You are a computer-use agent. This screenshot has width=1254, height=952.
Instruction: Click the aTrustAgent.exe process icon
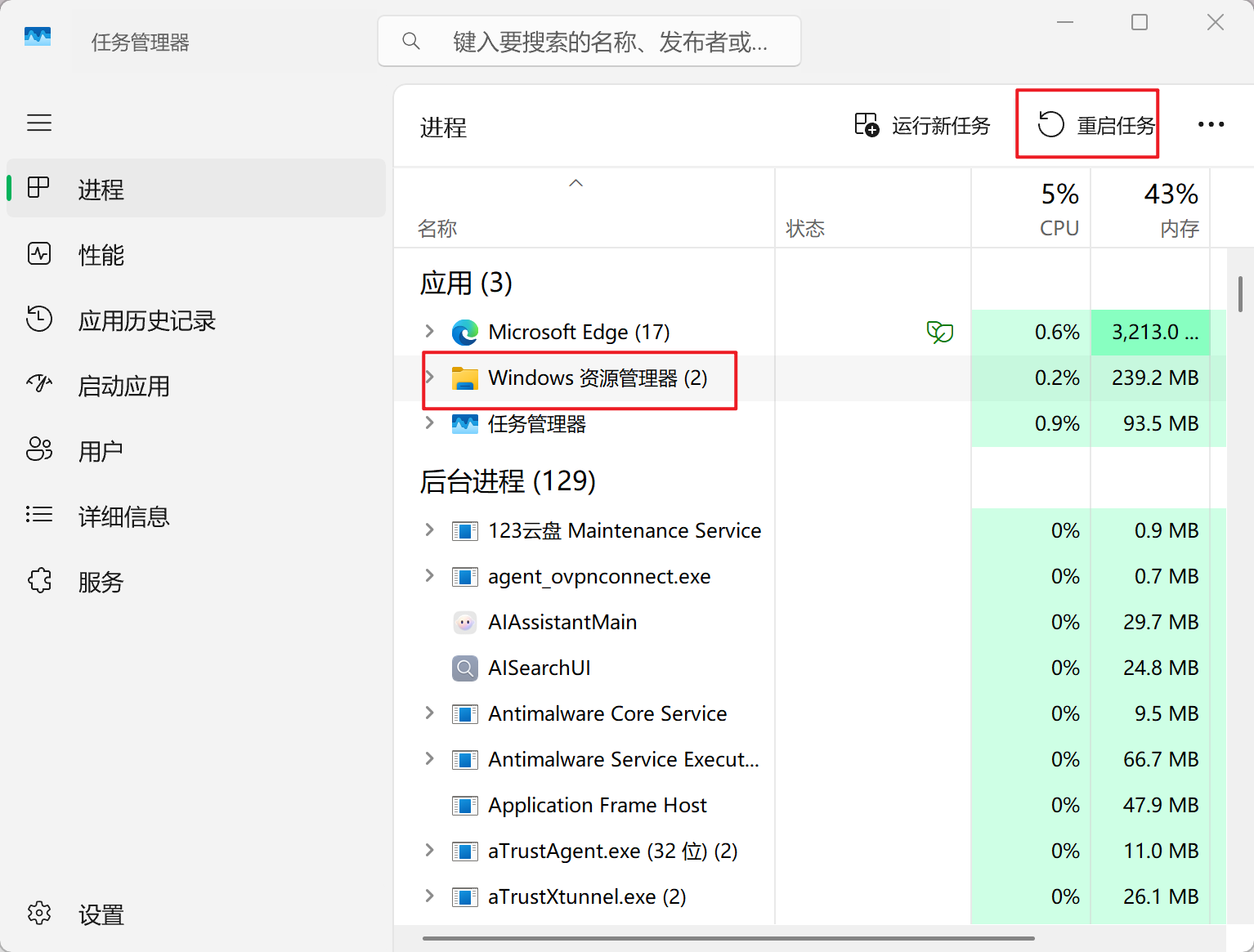tap(465, 851)
